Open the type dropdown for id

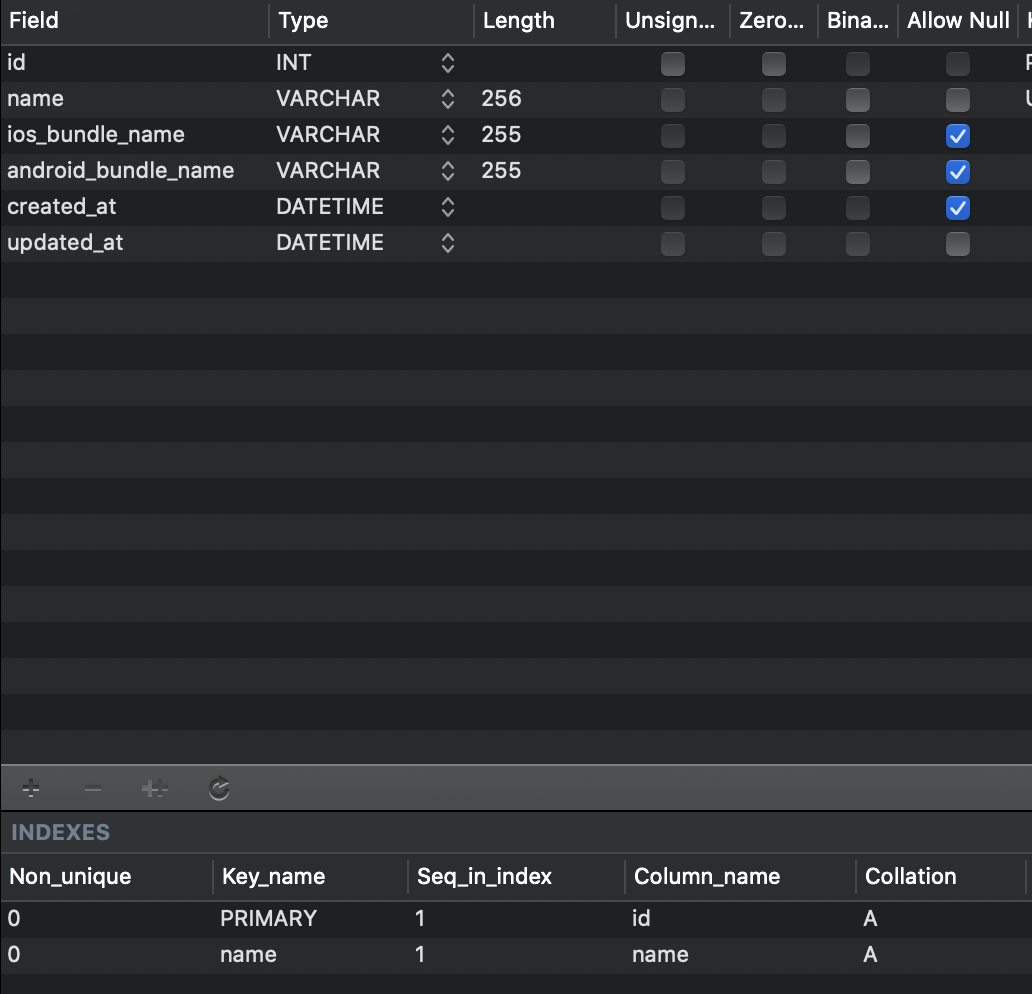[448, 63]
